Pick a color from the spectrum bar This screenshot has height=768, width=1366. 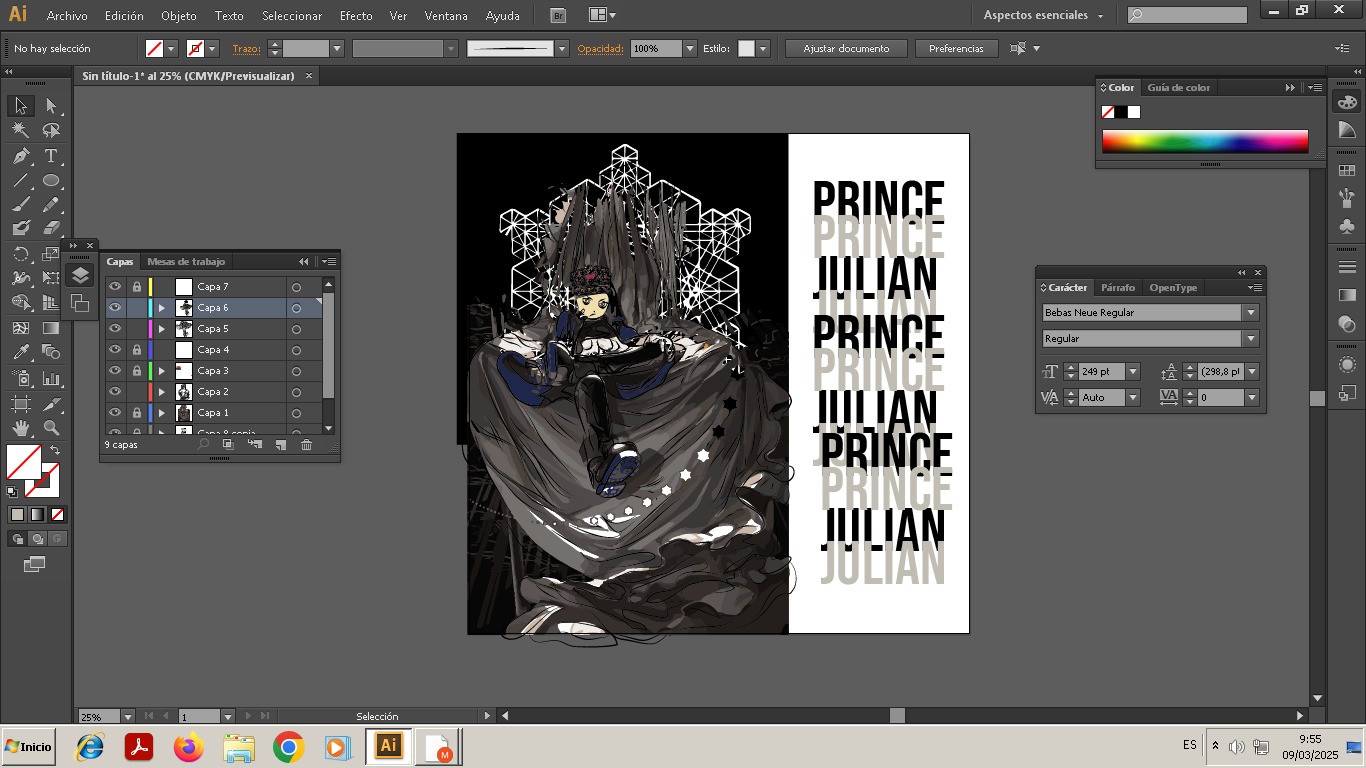point(1205,142)
